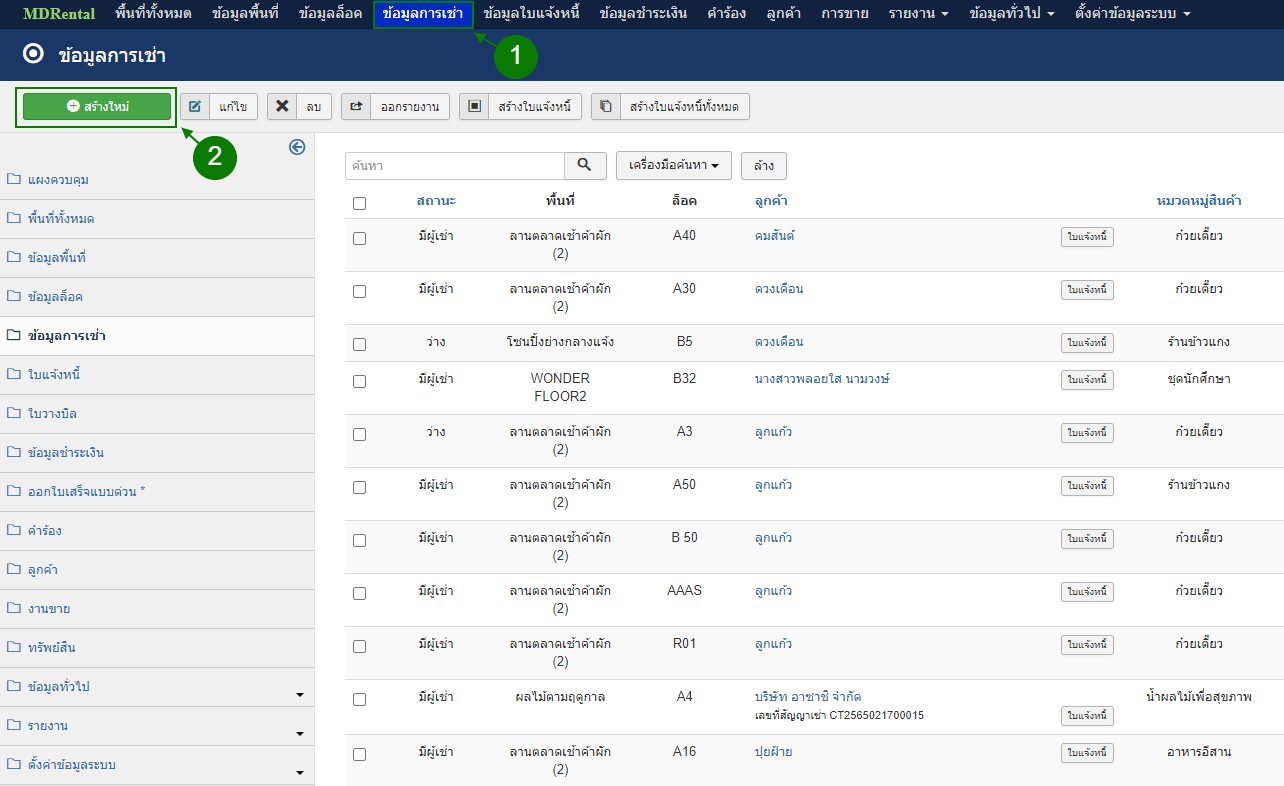Screen dimensions: 1284x786
Task: Click the folder icon next to ออกใบเสร็จแบบด่วน
Action: pos(14,492)
